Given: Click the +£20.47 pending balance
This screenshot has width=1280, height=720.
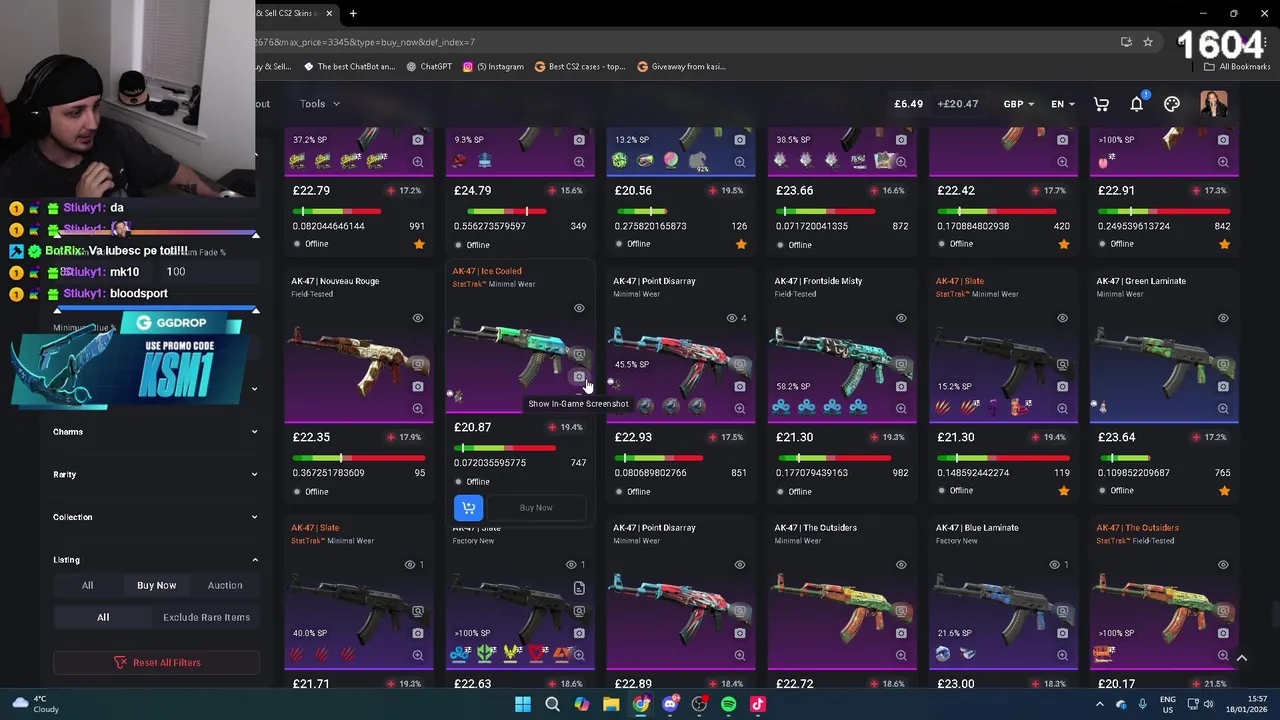Looking at the screenshot, I should (x=957, y=104).
